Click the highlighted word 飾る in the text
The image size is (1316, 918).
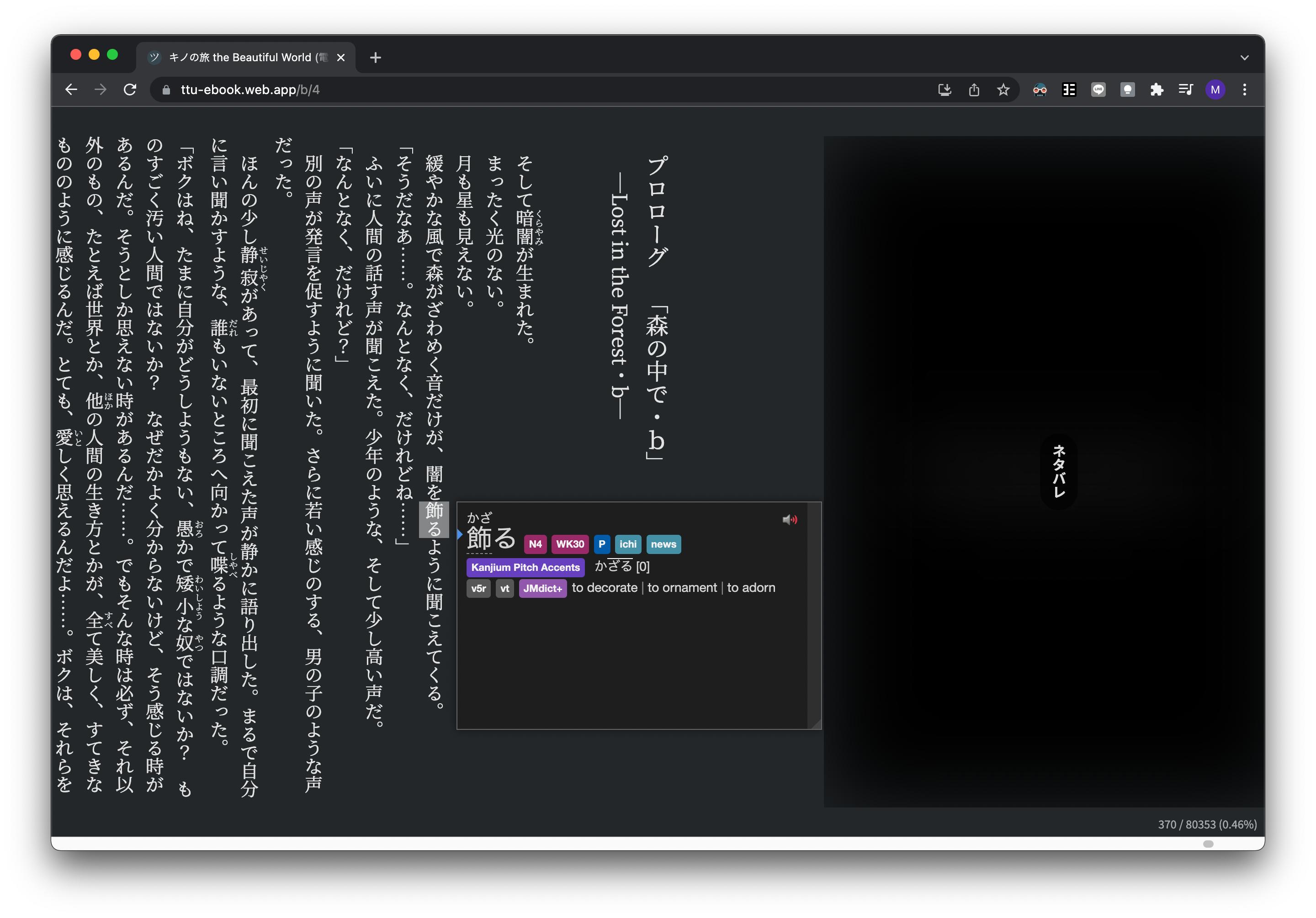(x=434, y=520)
